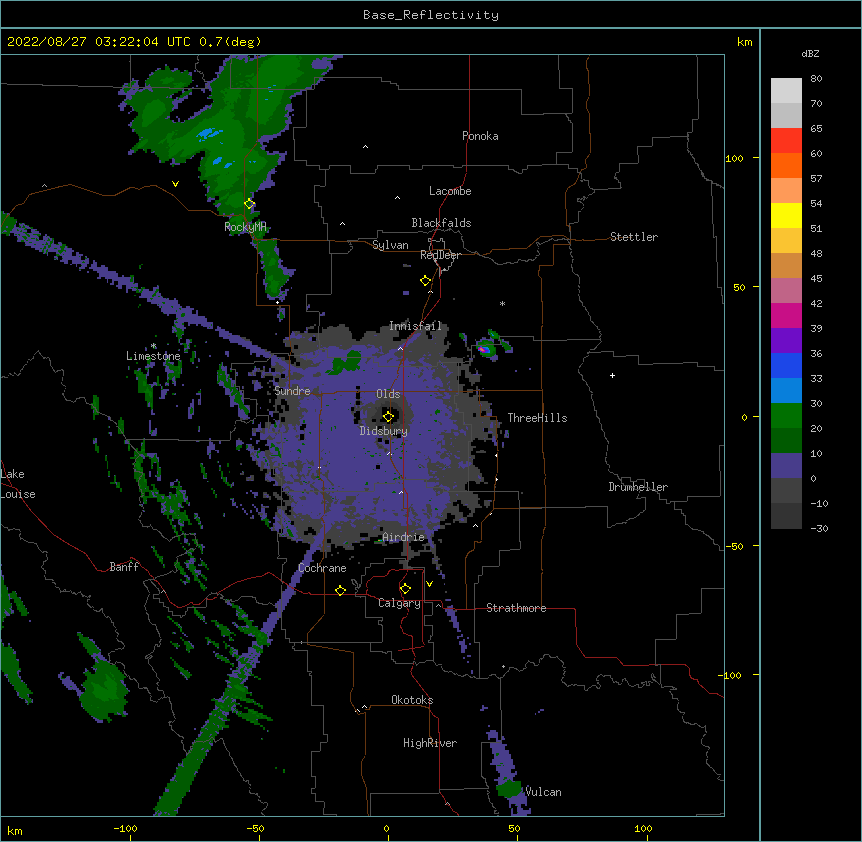Click the radar site diamond between Olds and Didsbury
862x842 pixels.
point(389,416)
